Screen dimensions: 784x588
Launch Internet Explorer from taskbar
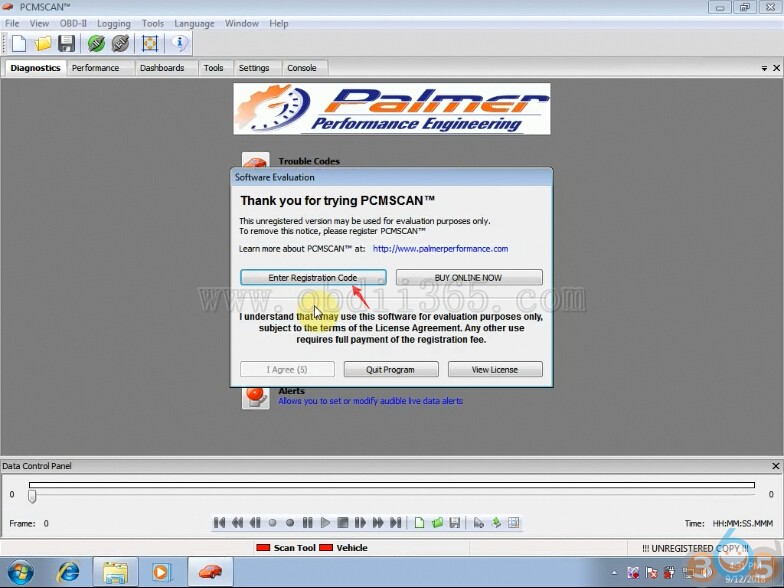click(68, 572)
